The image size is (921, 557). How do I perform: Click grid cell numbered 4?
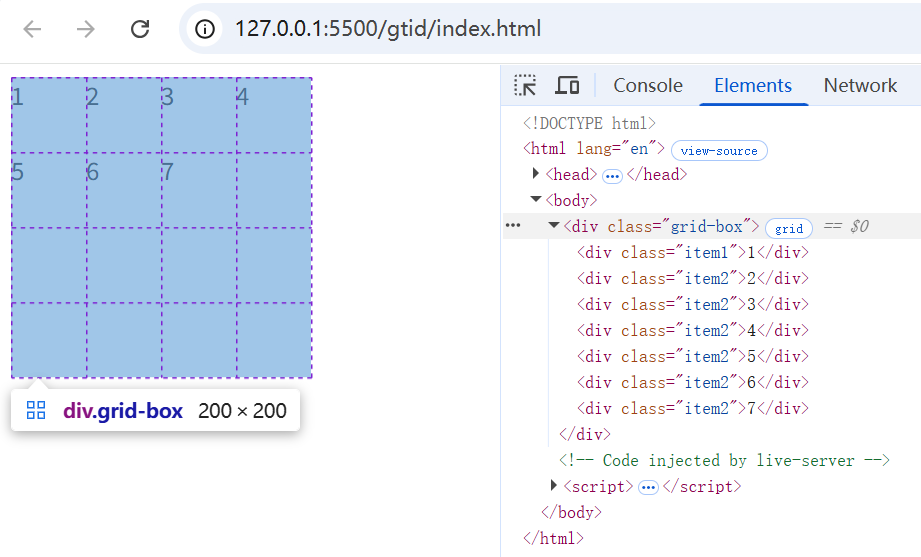(274, 115)
